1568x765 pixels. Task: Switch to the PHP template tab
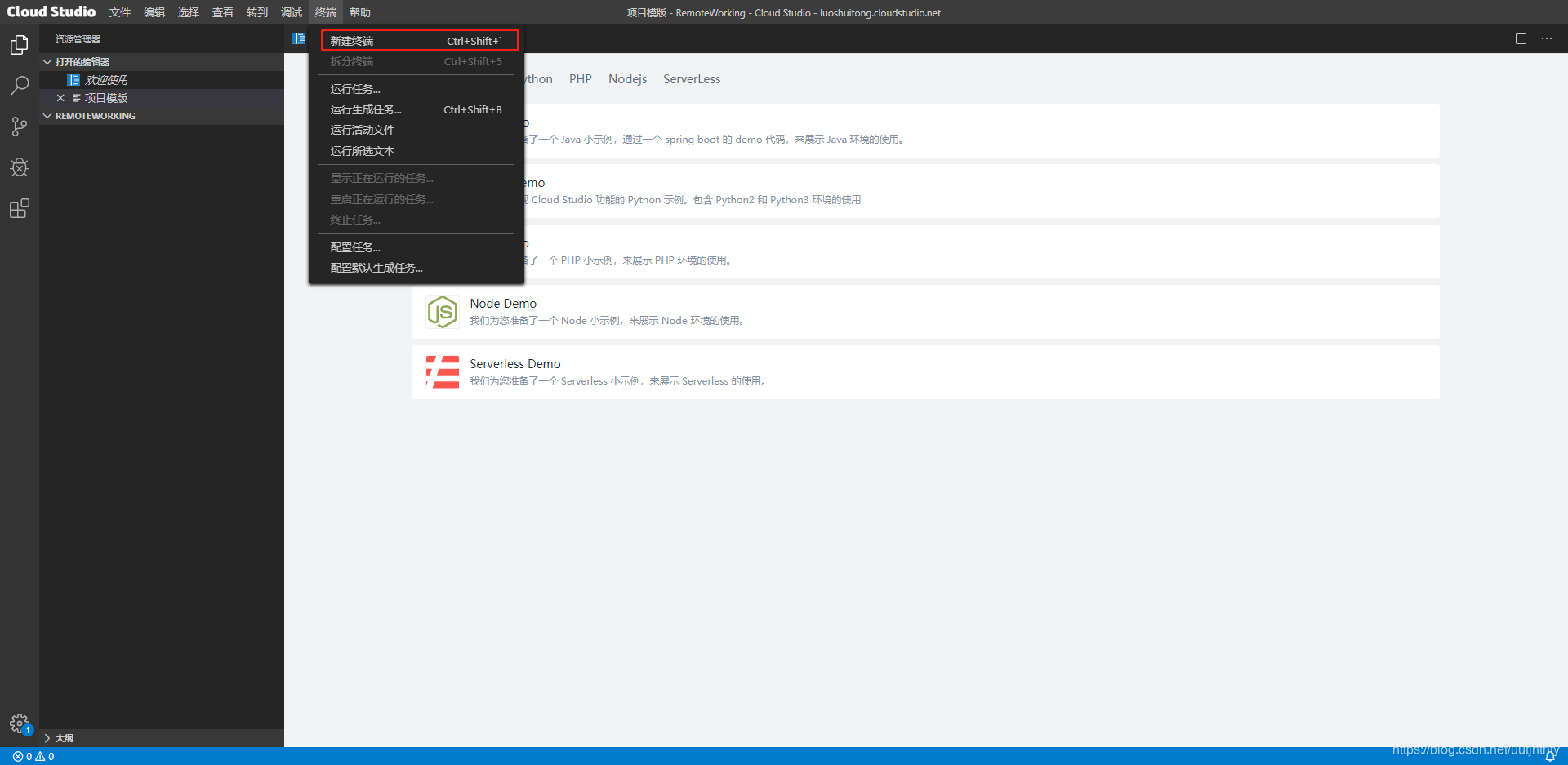581,79
